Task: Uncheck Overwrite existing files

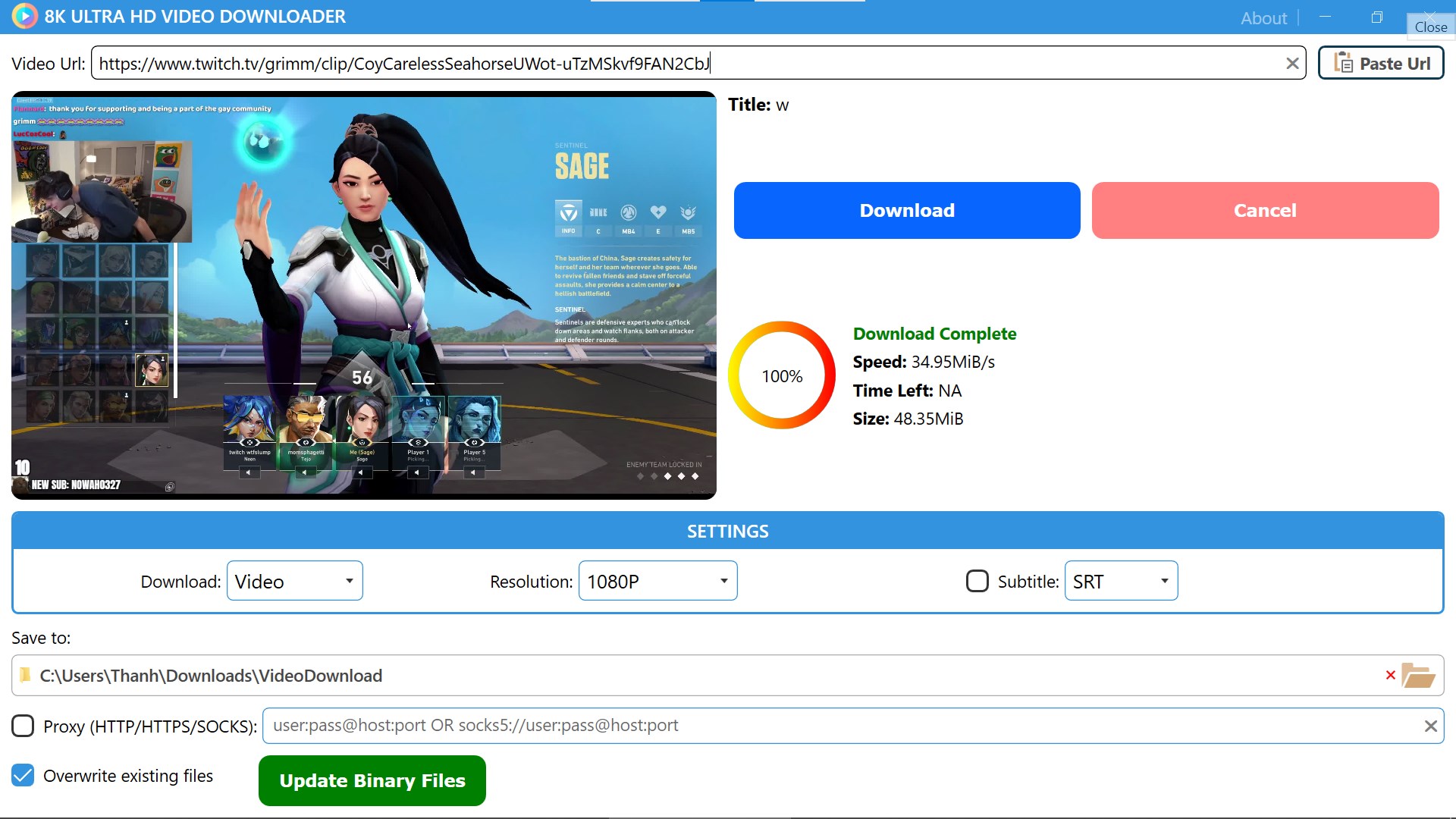Action: coord(23,775)
